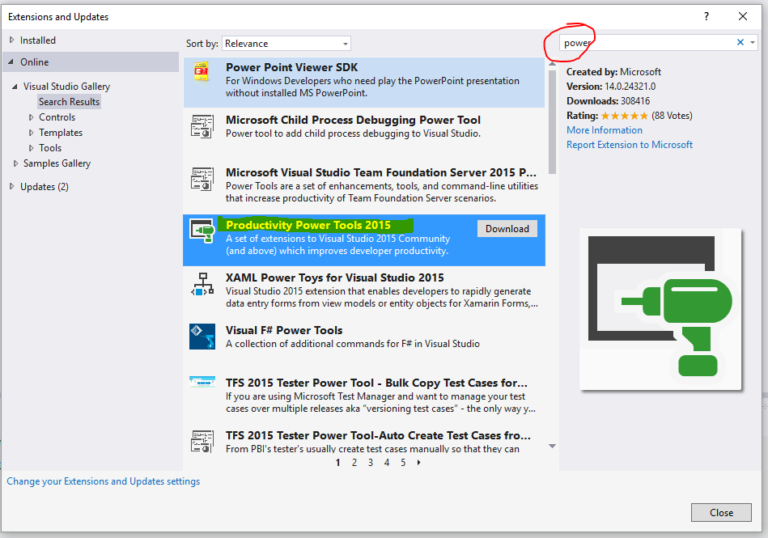Viewport: 768px width, 538px height.
Task: Download Productivity Power Tools 2015
Action: 507,229
